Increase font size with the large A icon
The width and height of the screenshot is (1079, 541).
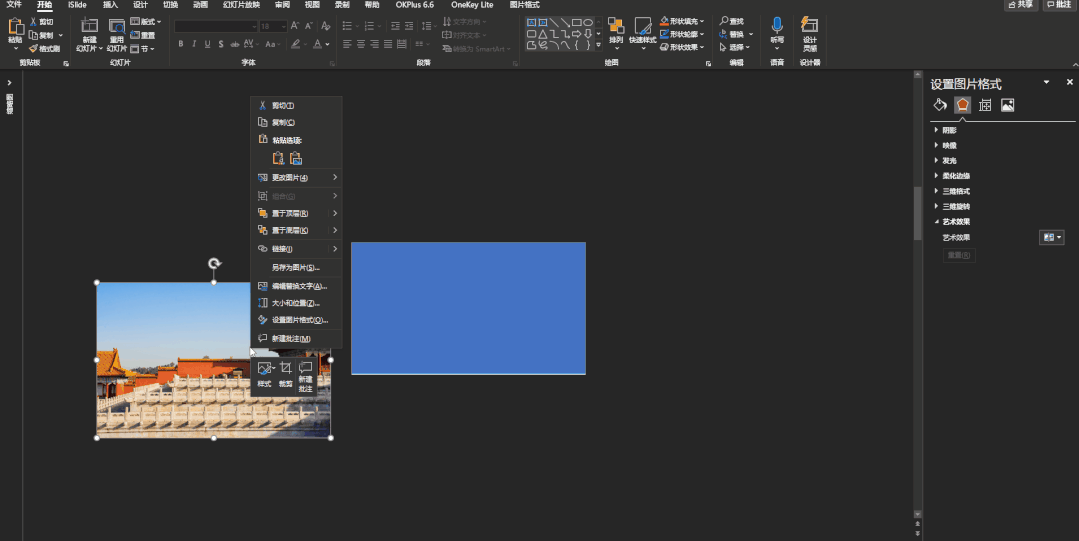[x=295, y=25]
